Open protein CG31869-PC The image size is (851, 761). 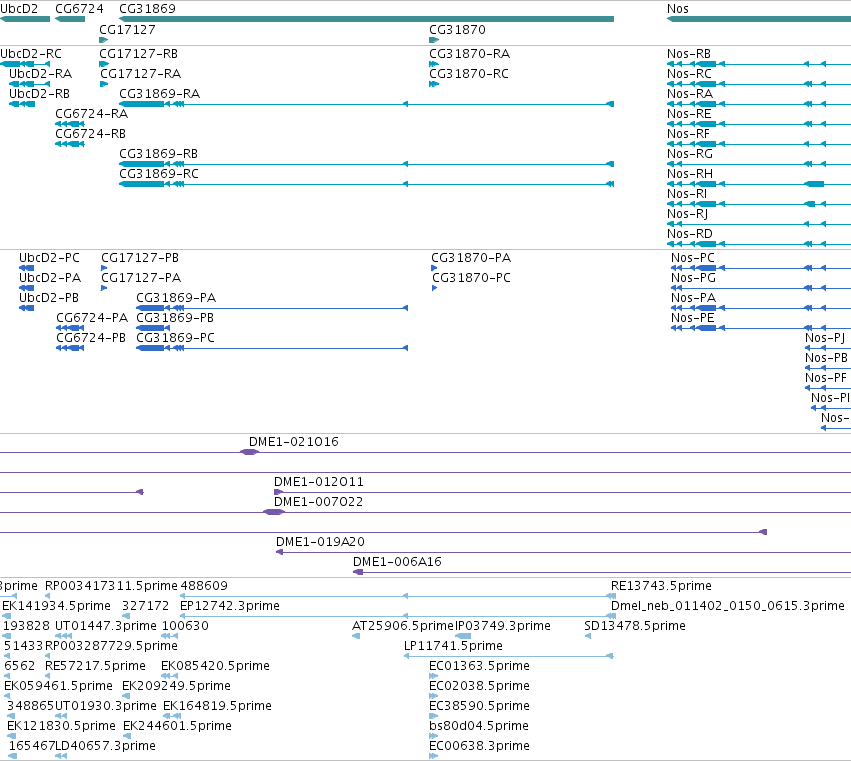click(175, 338)
